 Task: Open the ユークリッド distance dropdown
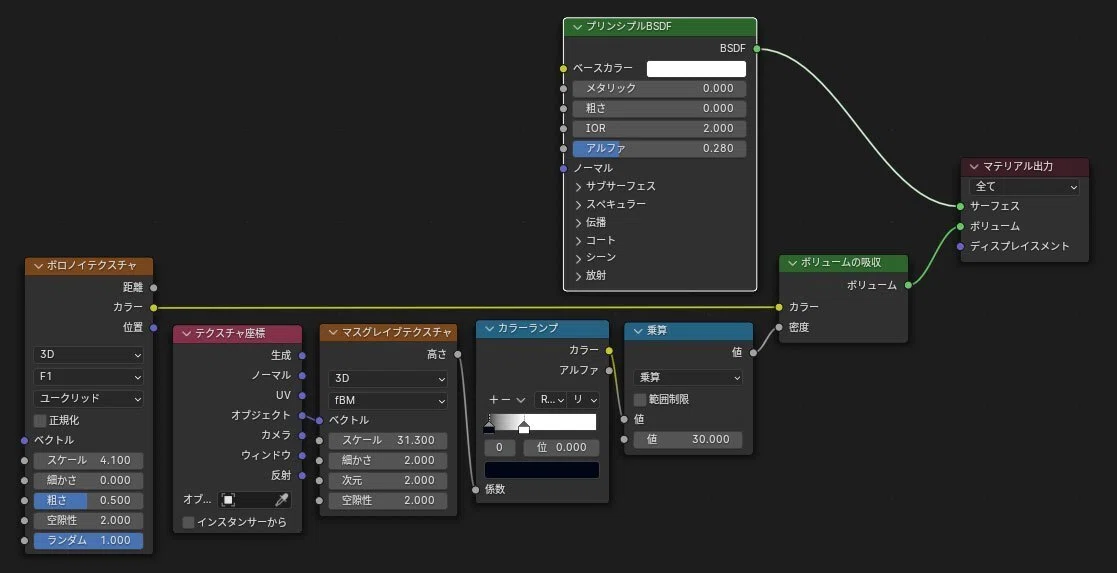[88, 398]
